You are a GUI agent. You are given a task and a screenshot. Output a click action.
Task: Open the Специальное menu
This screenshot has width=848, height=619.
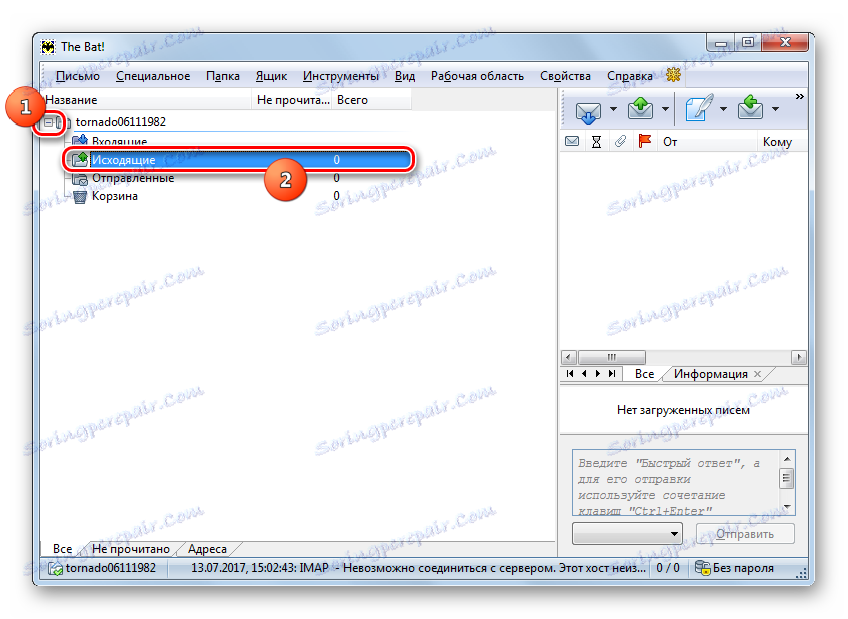153,76
